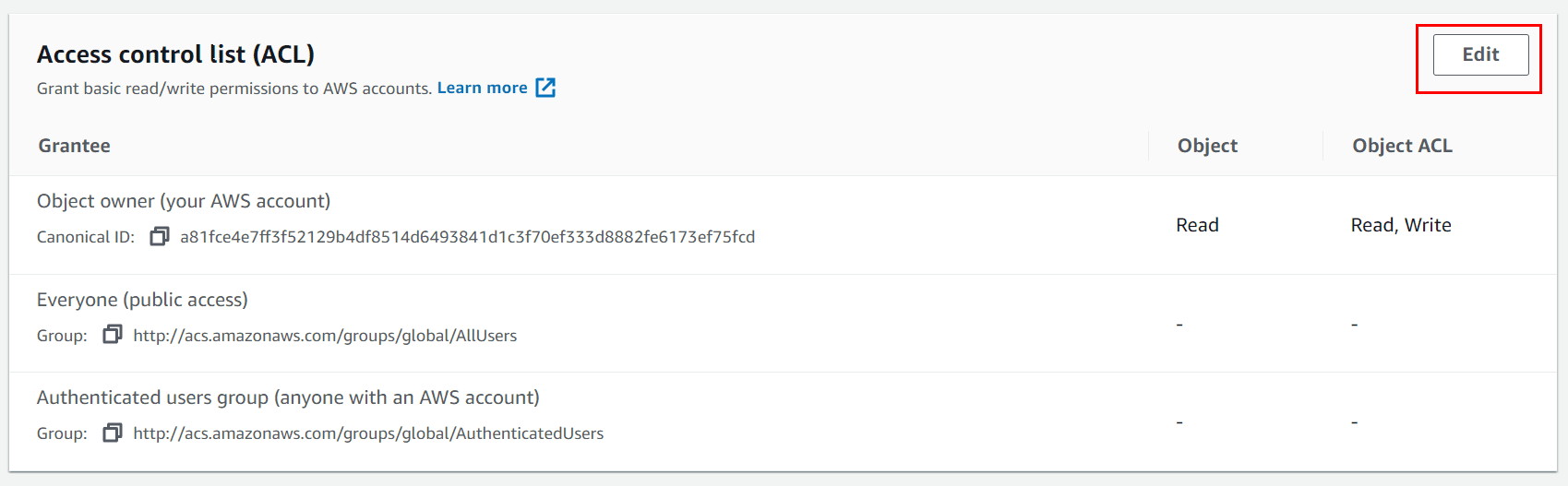Select the Canonical ID string starting with a81fce4e
The width and height of the screenshot is (1568, 486).
pos(467,237)
